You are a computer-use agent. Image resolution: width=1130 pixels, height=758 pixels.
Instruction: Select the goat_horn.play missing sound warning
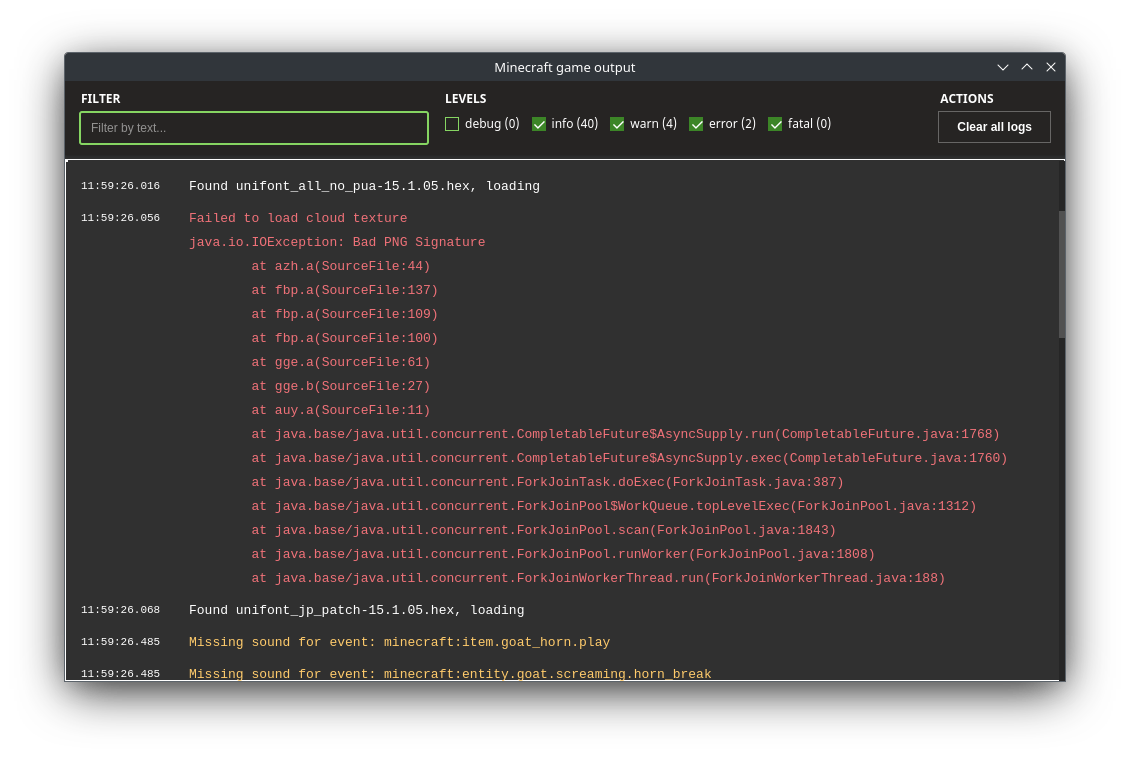399,642
